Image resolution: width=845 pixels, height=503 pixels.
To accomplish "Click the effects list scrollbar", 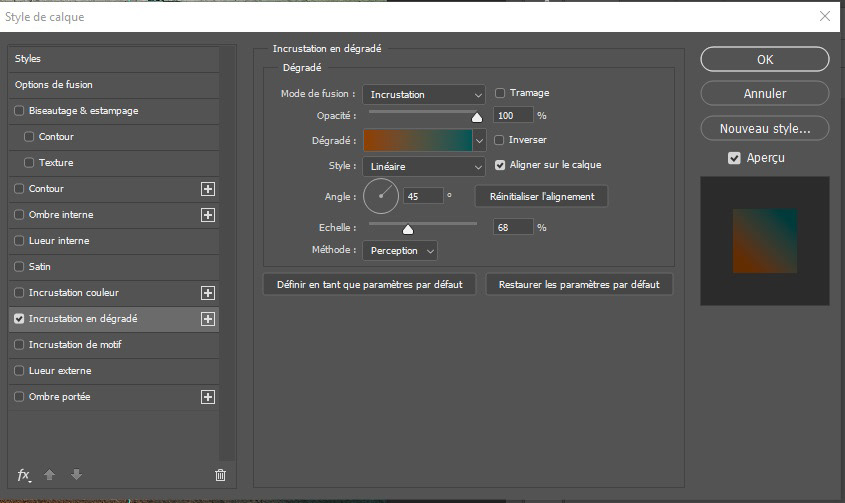I will (x=227, y=253).
